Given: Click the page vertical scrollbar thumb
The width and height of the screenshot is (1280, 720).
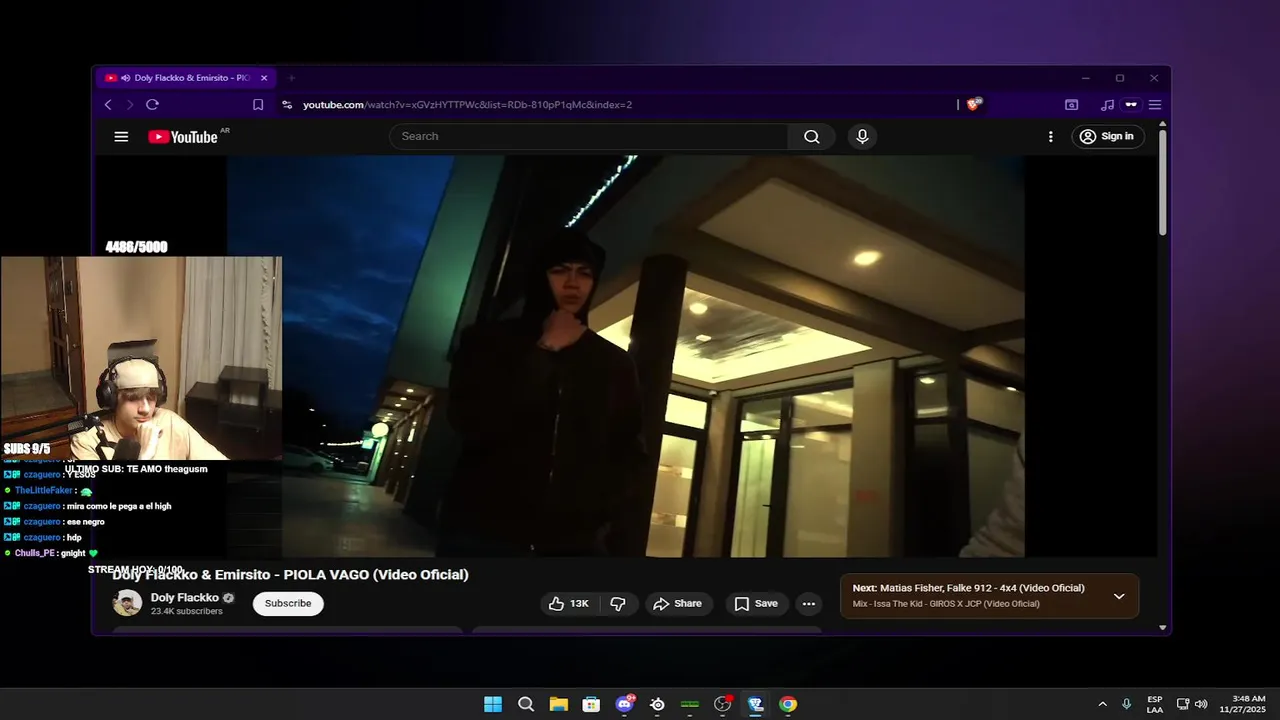Looking at the screenshot, I should 1163,182.
